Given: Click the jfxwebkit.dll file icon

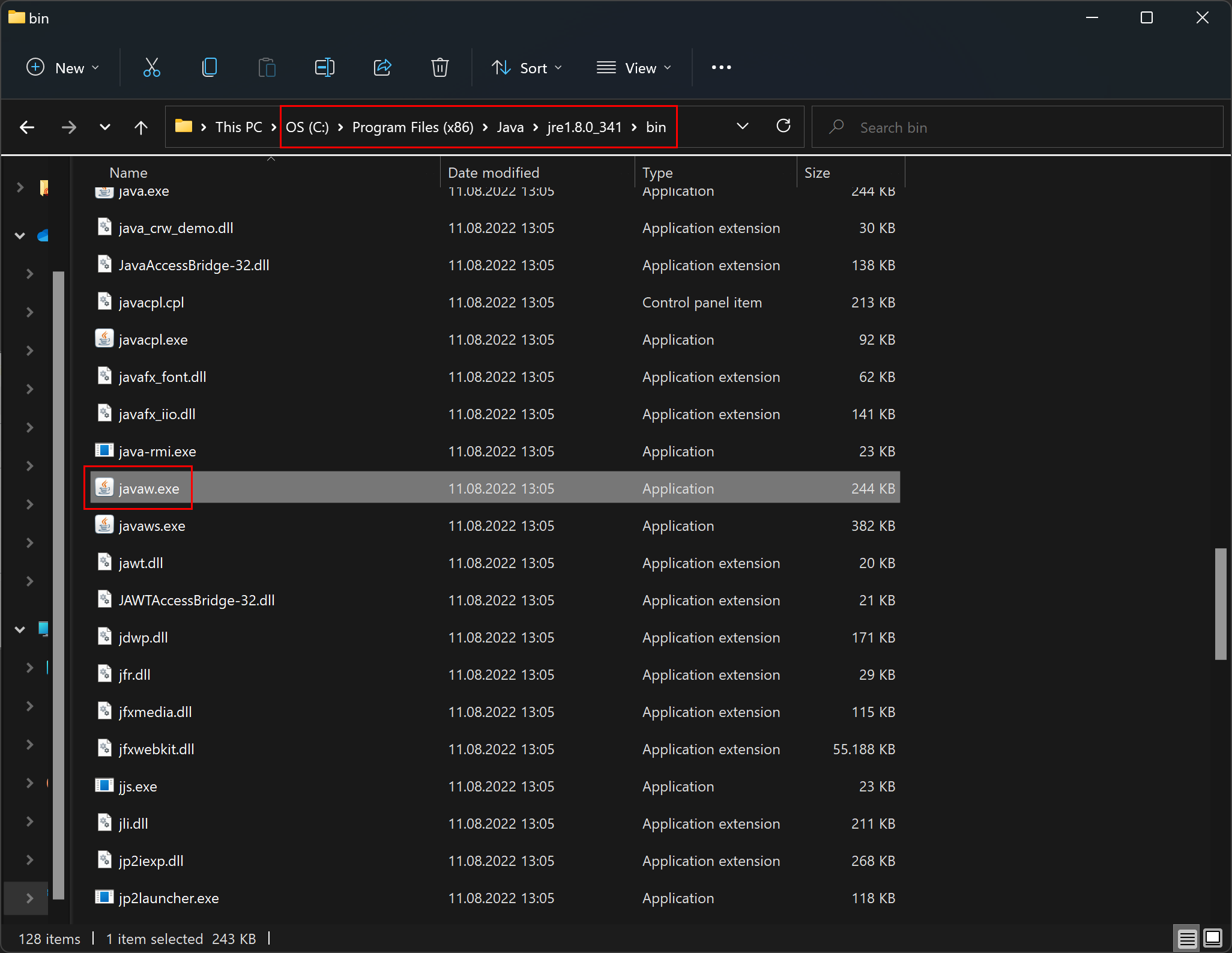Looking at the screenshot, I should pos(104,748).
